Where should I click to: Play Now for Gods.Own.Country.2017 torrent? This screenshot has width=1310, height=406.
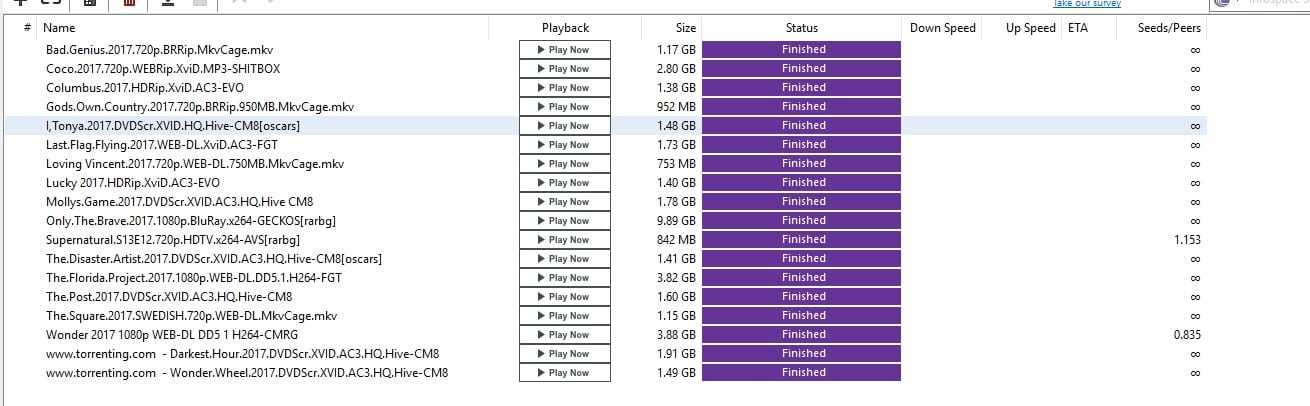[x=565, y=106]
